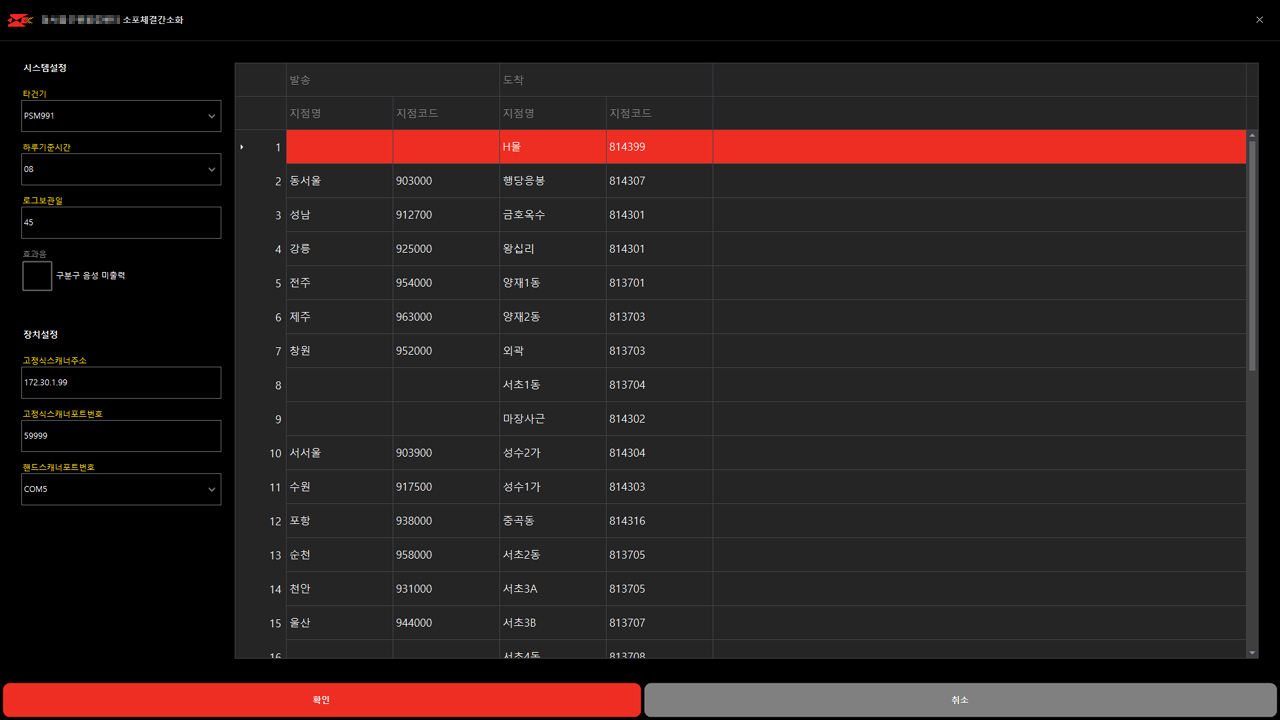Click the 지정코드 header under 발송
The height and width of the screenshot is (720, 1280).
coord(446,113)
